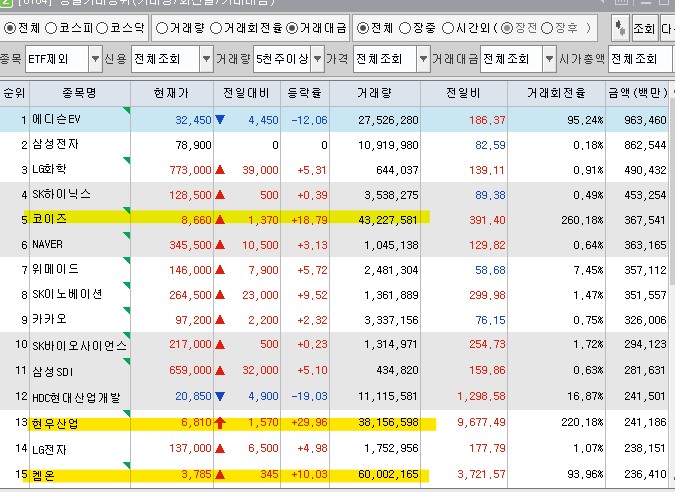Image resolution: width=675 pixels, height=492 pixels.
Task: Select the 장전 radio button
Action: click(507, 28)
